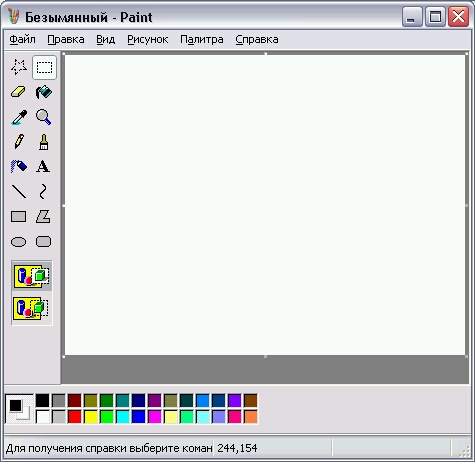Viewport: 475px width, 462px height.
Task: Close the Paint window
Action: [x=458, y=16]
